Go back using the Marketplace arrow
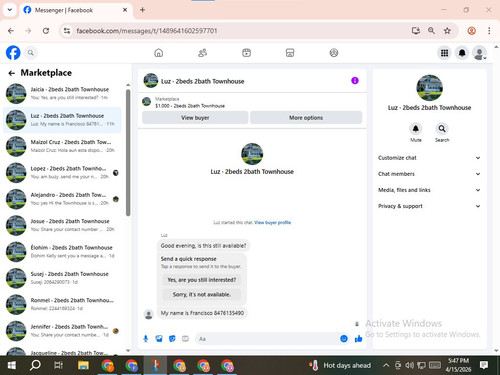Image resolution: width=500 pixels, height=375 pixels. 12,73
